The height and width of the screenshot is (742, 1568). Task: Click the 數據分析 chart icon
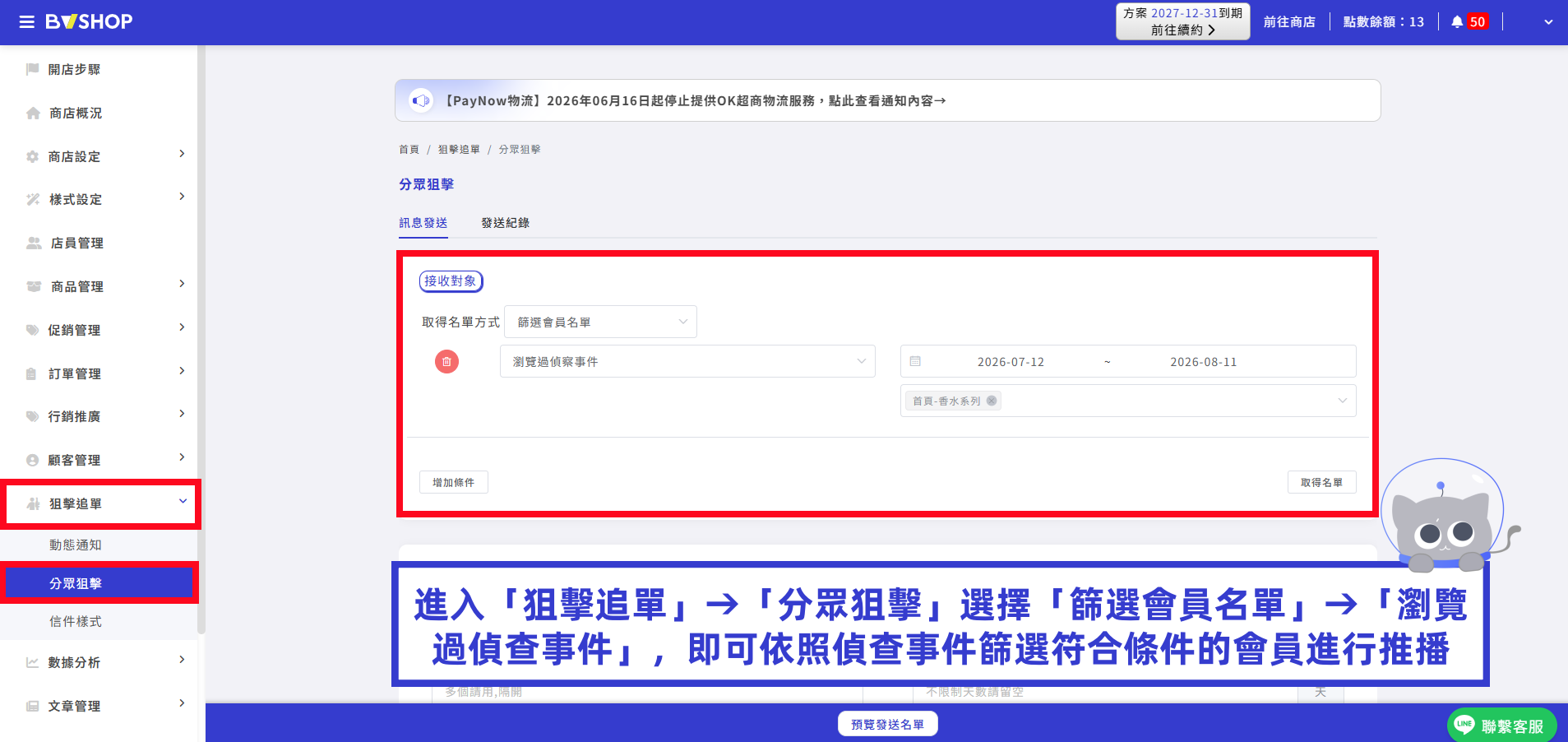[x=32, y=662]
